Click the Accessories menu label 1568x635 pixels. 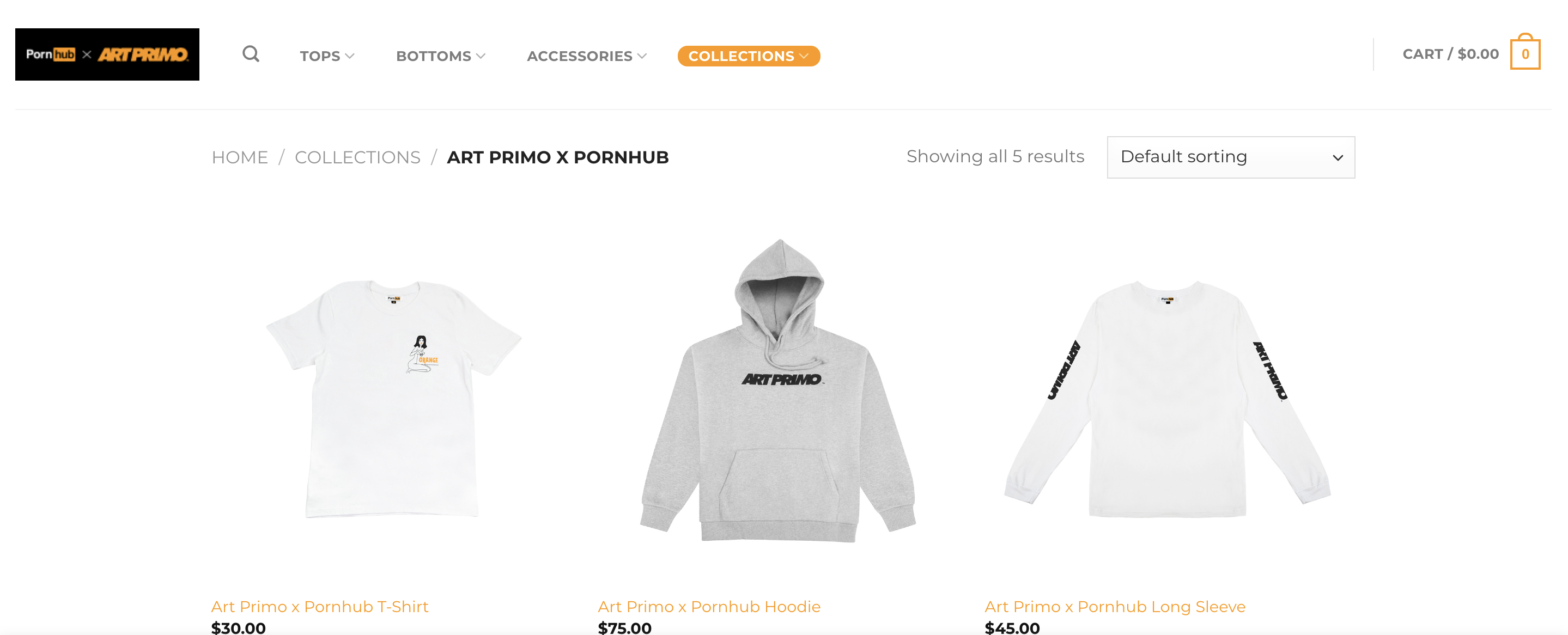(x=580, y=56)
